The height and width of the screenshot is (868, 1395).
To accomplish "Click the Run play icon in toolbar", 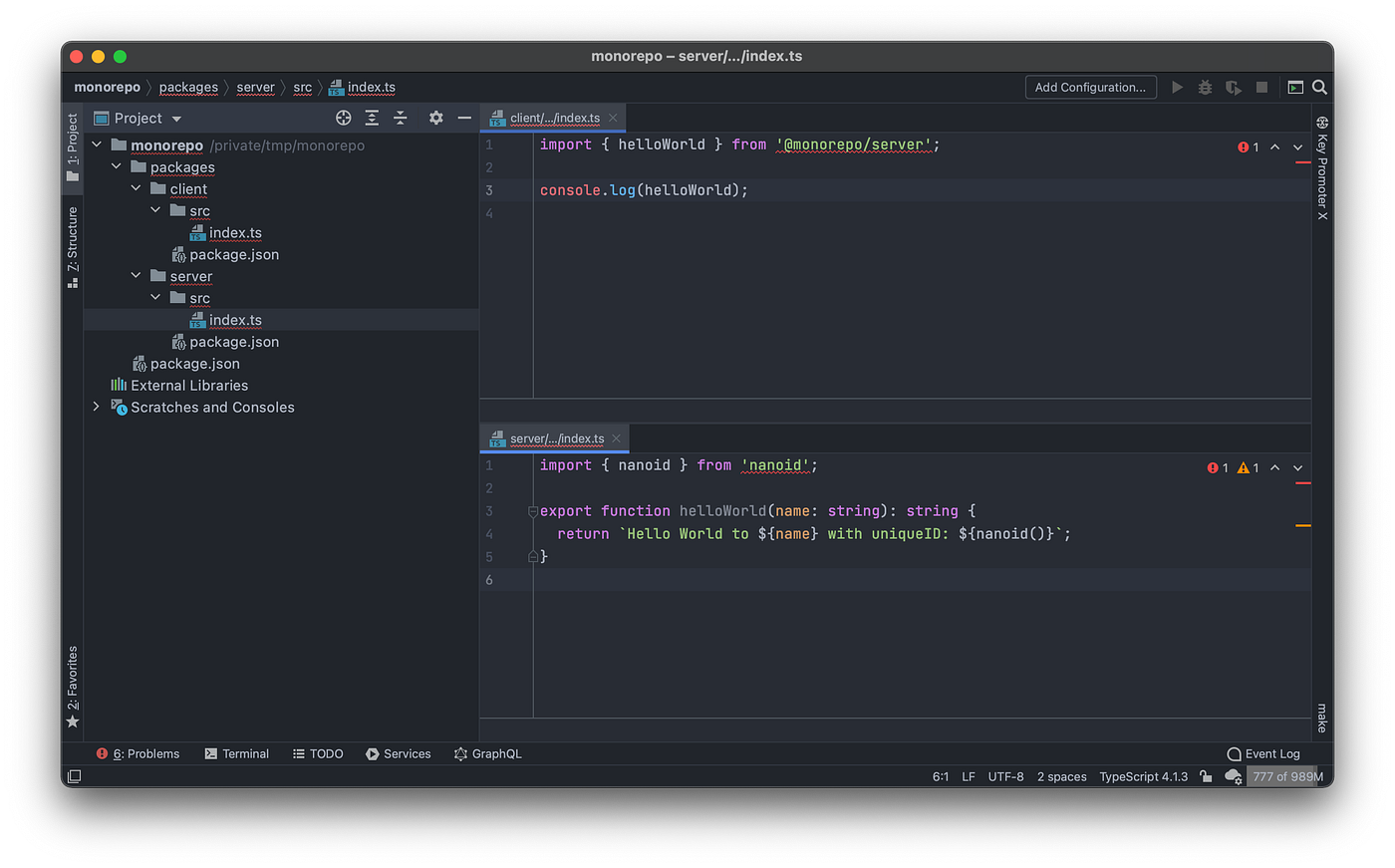I will 1177,88.
